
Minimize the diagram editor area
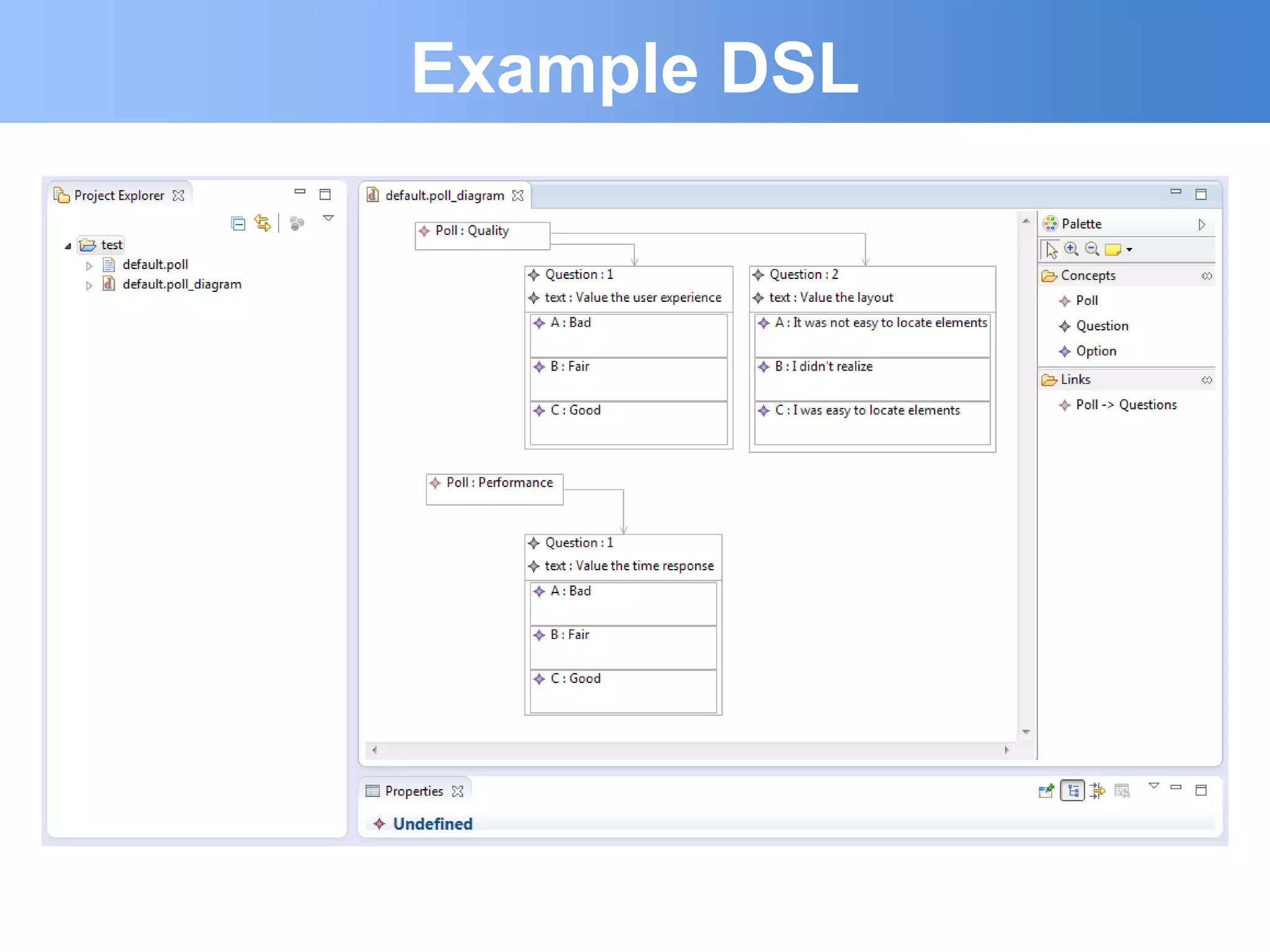pyautogui.click(x=1176, y=192)
